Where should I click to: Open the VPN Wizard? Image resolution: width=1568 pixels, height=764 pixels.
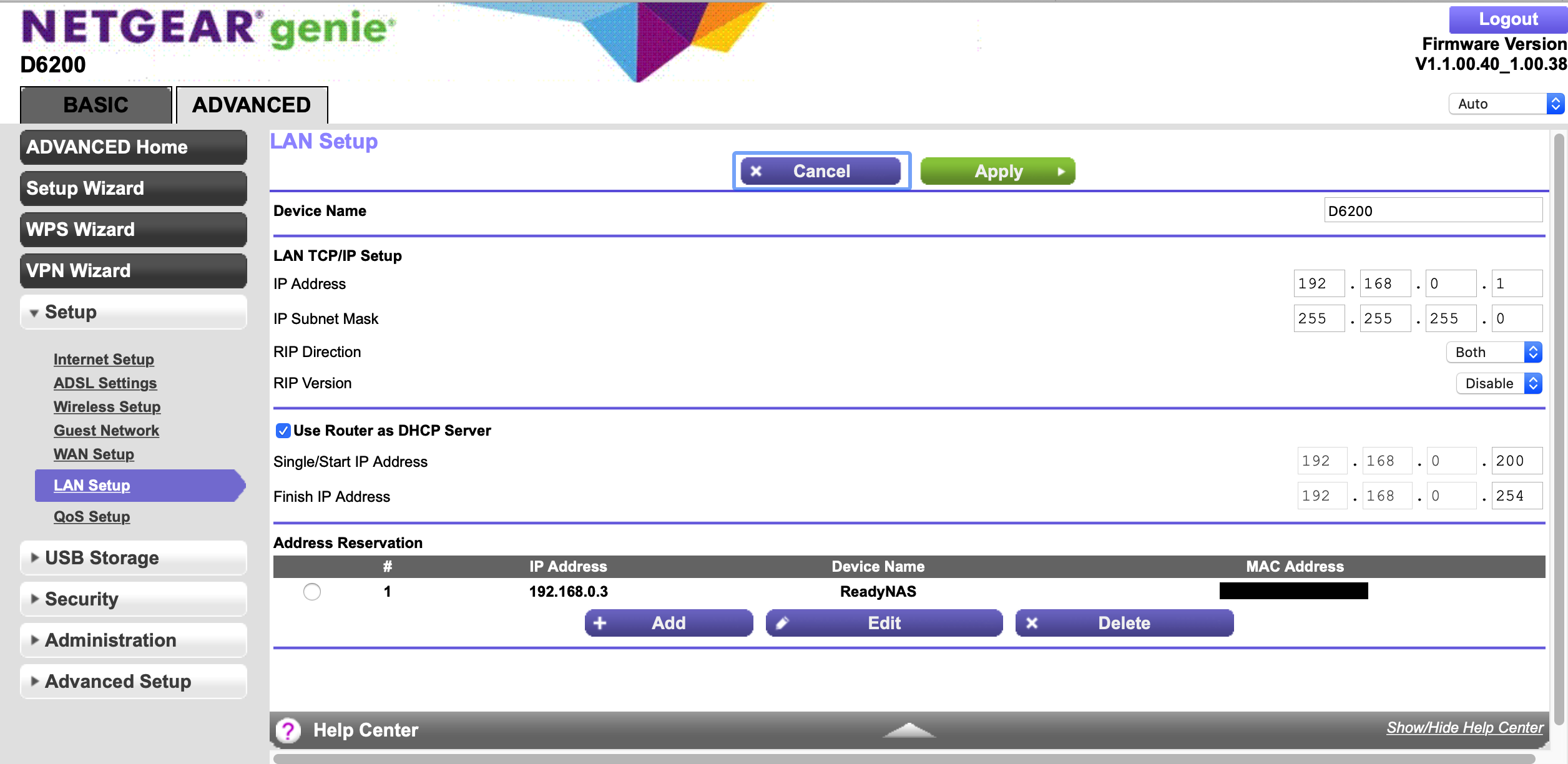pyautogui.click(x=134, y=271)
